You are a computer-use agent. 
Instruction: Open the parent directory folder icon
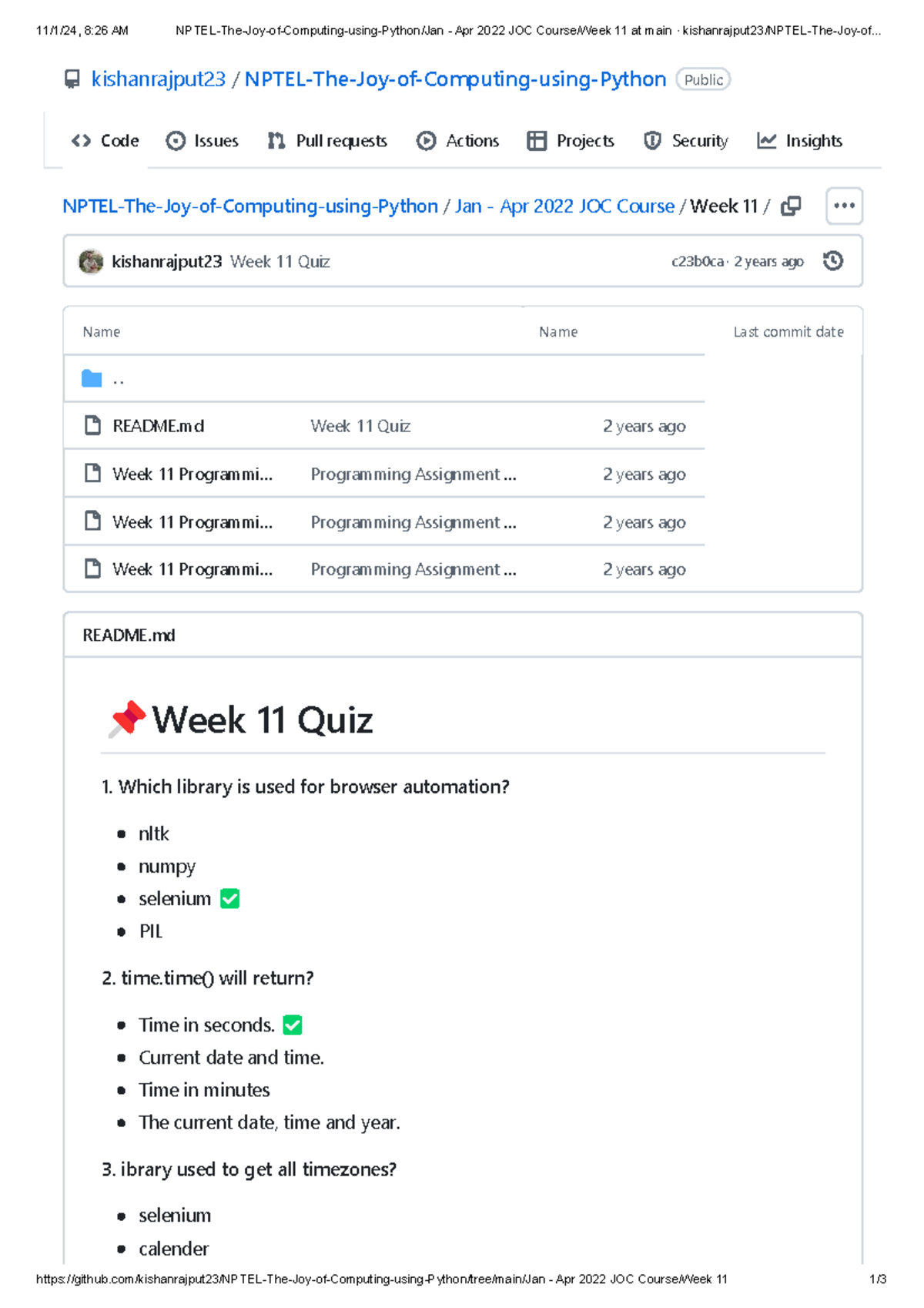click(92, 378)
